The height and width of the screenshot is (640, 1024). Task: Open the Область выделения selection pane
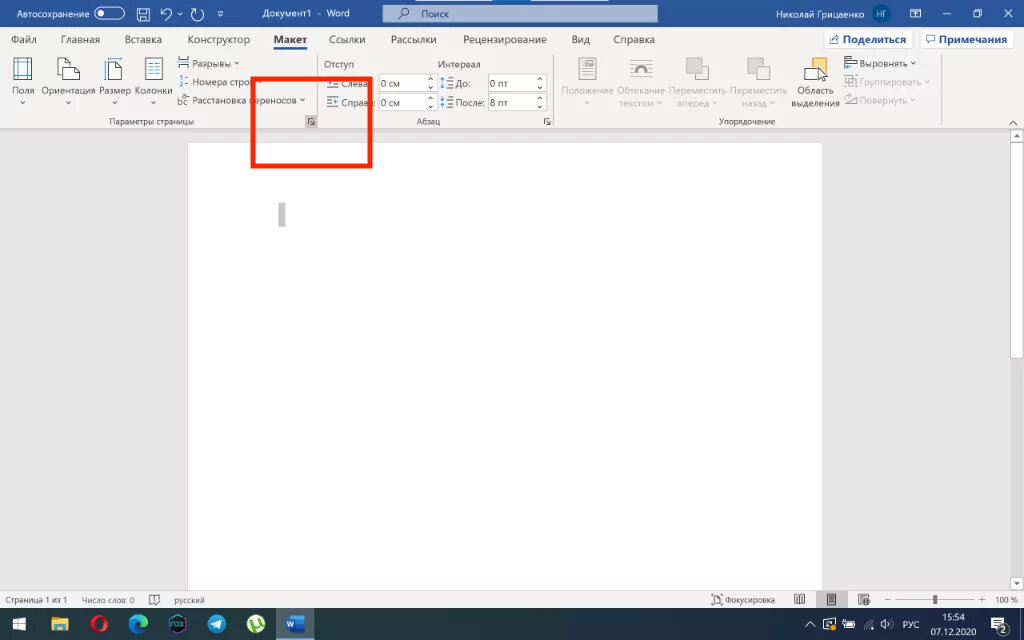click(x=815, y=80)
